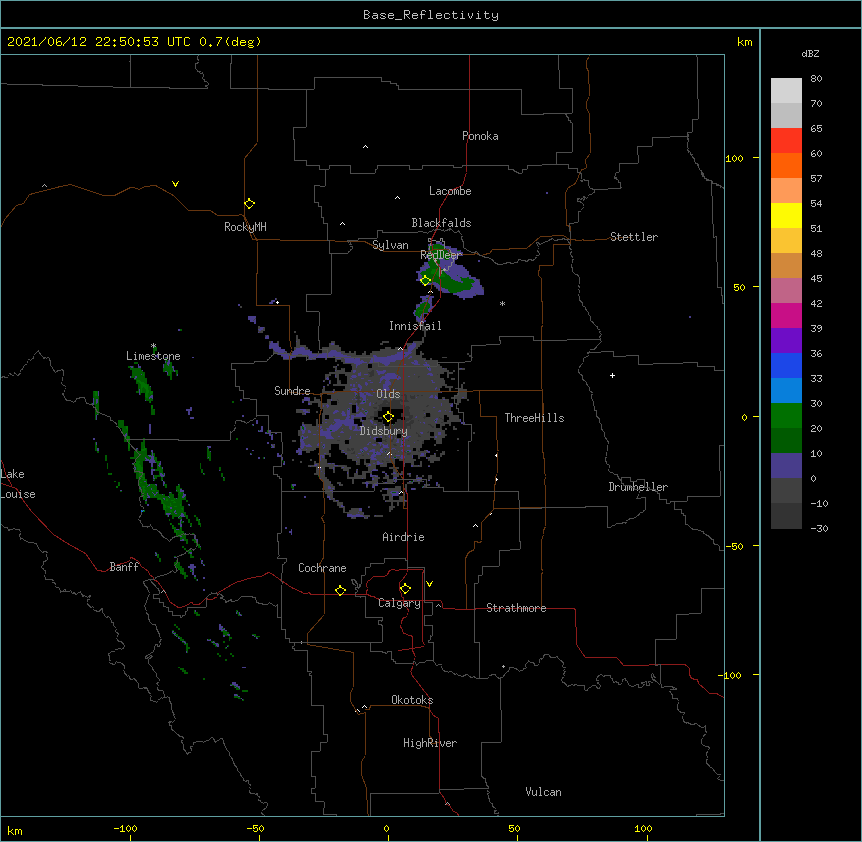Click the white asterisk marker east of Innisfail
862x842 pixels.
502,303
